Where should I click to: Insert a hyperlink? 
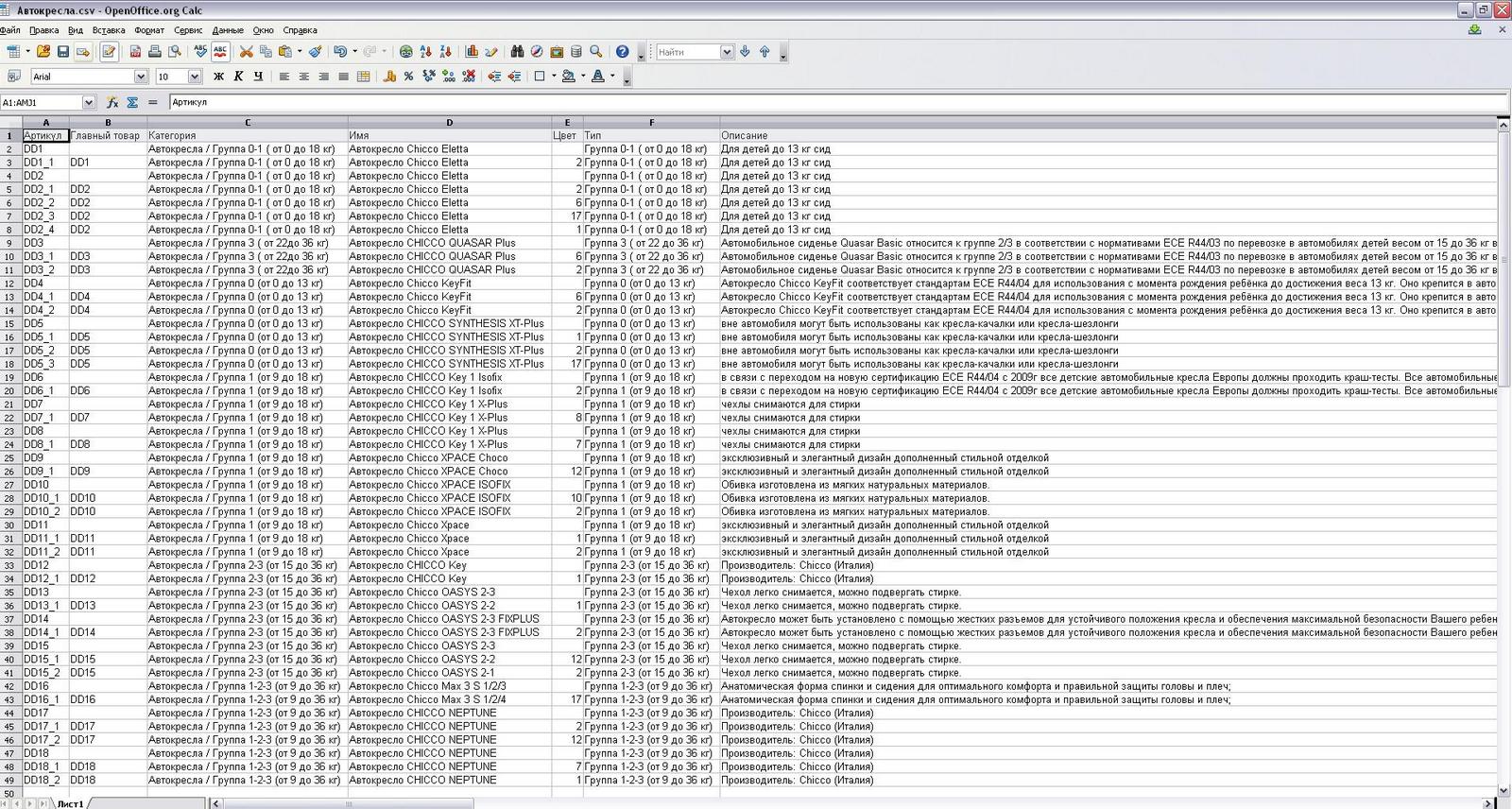tap(405, 52)
